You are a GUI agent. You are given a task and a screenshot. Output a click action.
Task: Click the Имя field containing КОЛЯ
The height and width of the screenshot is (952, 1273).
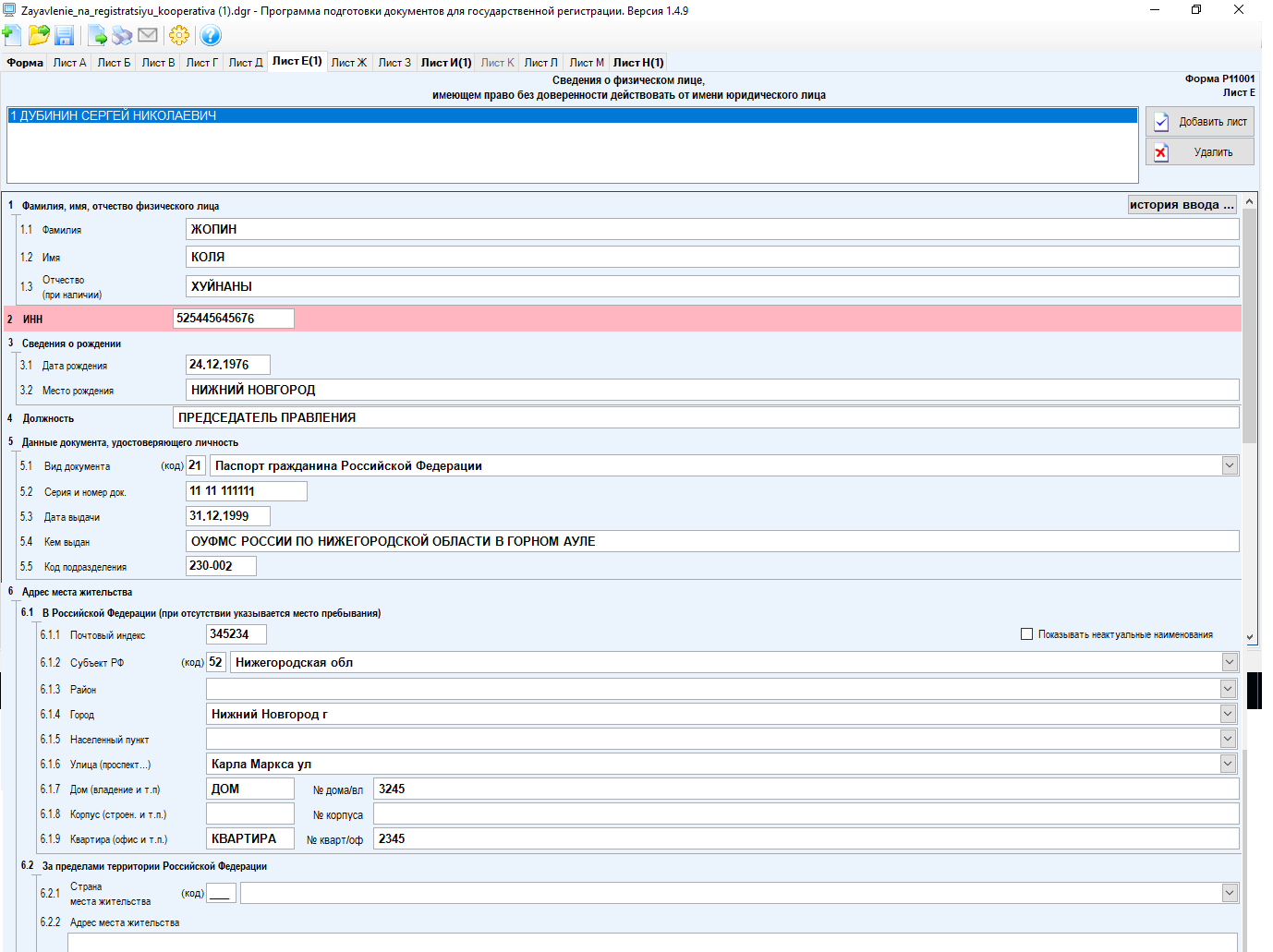point(712,257)
